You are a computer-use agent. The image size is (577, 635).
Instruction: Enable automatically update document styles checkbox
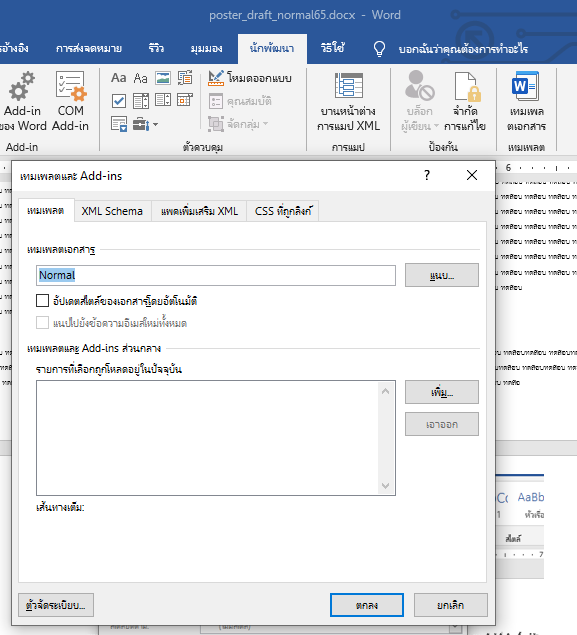click(43, 301)
